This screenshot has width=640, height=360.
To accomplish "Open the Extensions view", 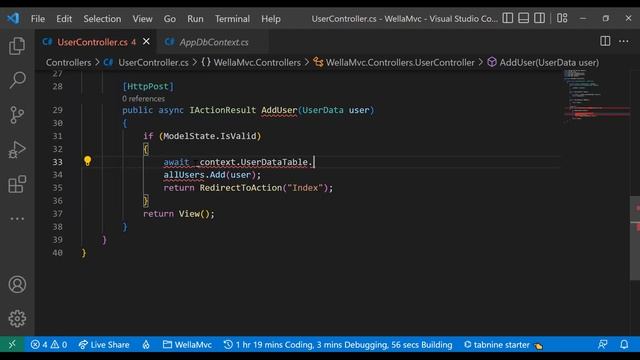I will [x=17, y=184].
